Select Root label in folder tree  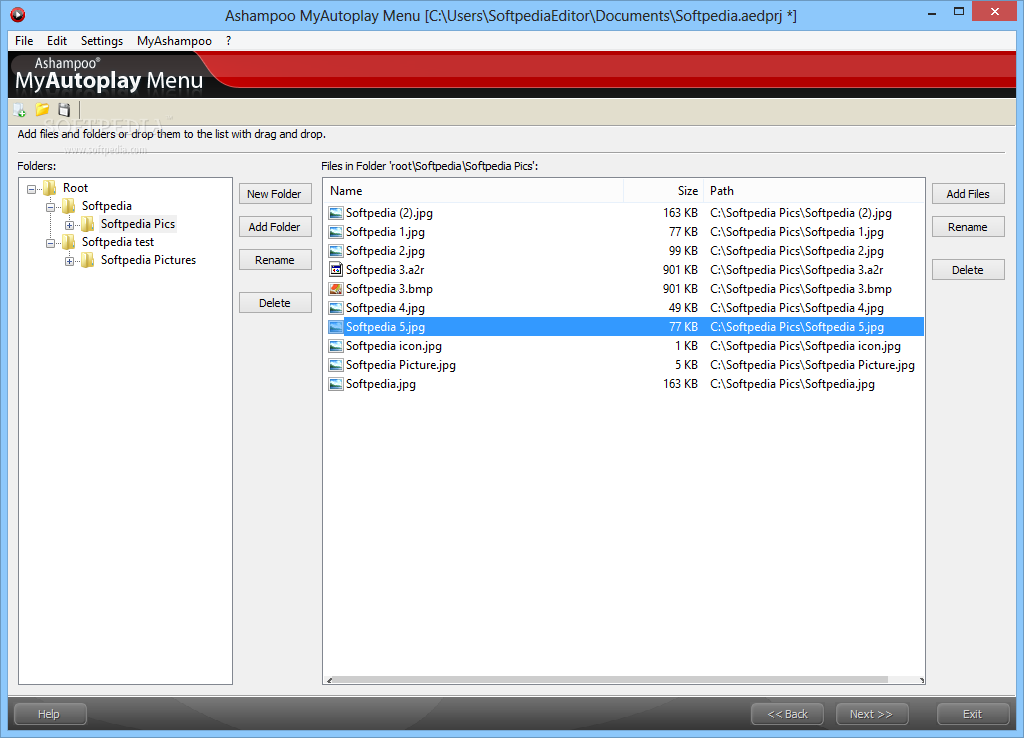tap(75, 188)
